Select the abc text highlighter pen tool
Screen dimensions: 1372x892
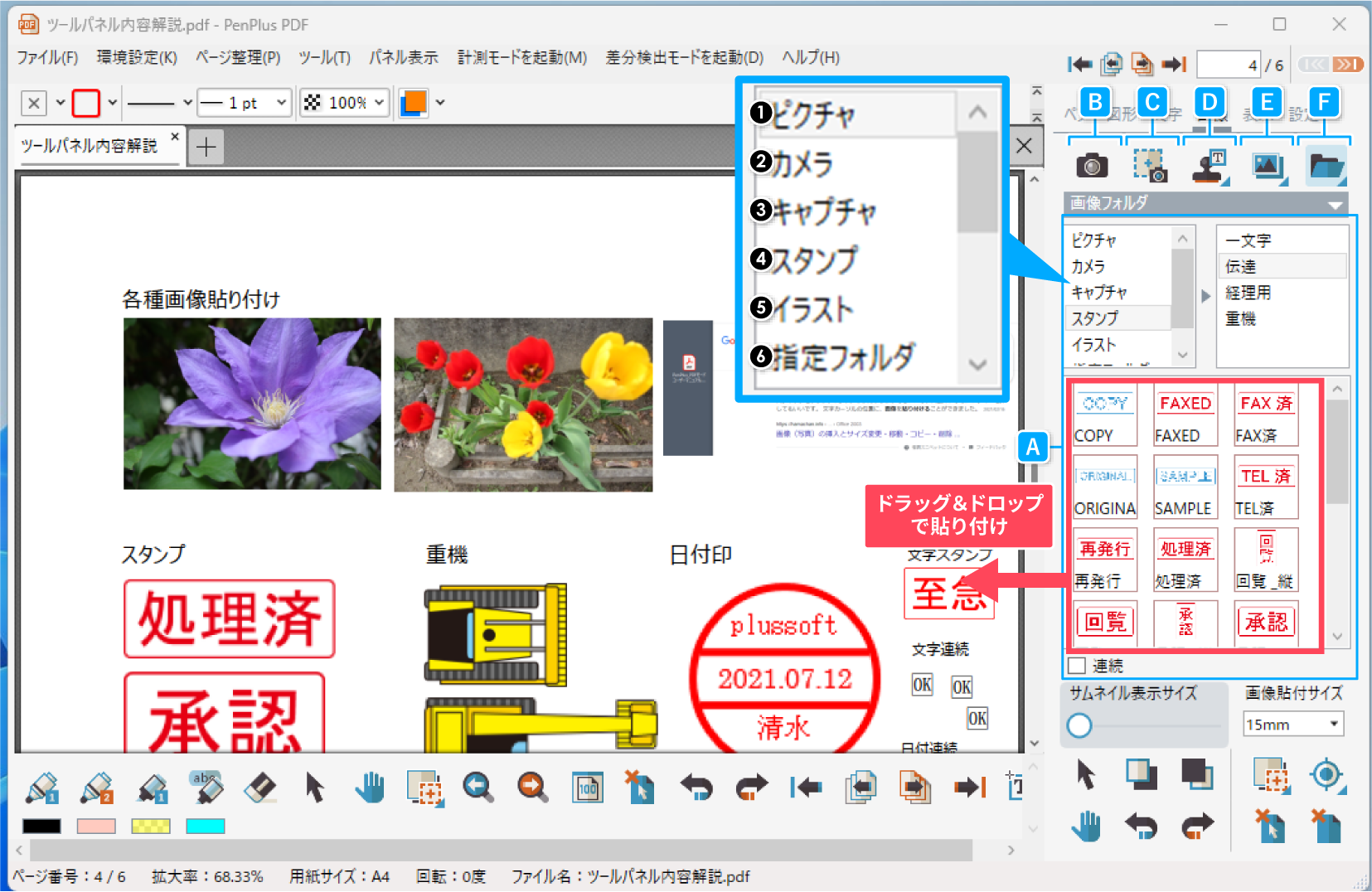(x=206, y=788)
